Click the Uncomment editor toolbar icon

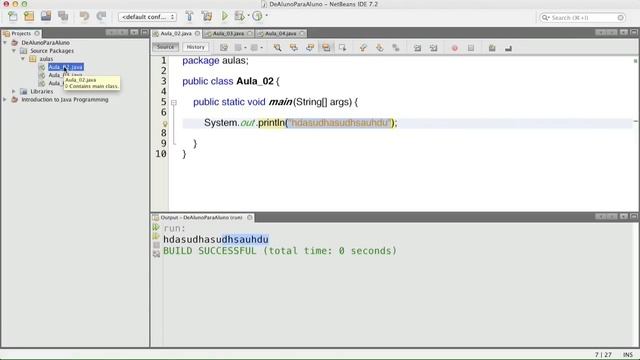[508, 48]
